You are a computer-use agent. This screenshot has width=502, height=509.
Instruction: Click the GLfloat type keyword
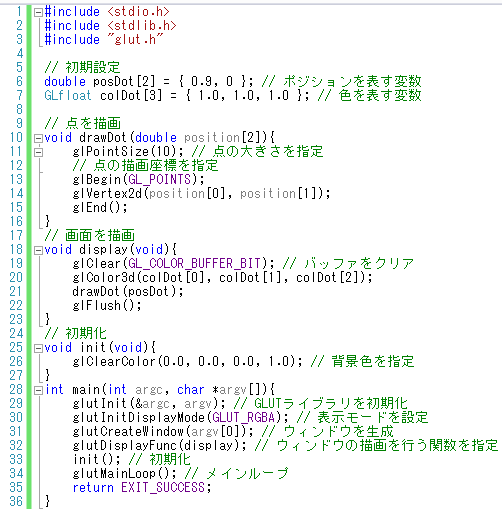pos(68,96)
